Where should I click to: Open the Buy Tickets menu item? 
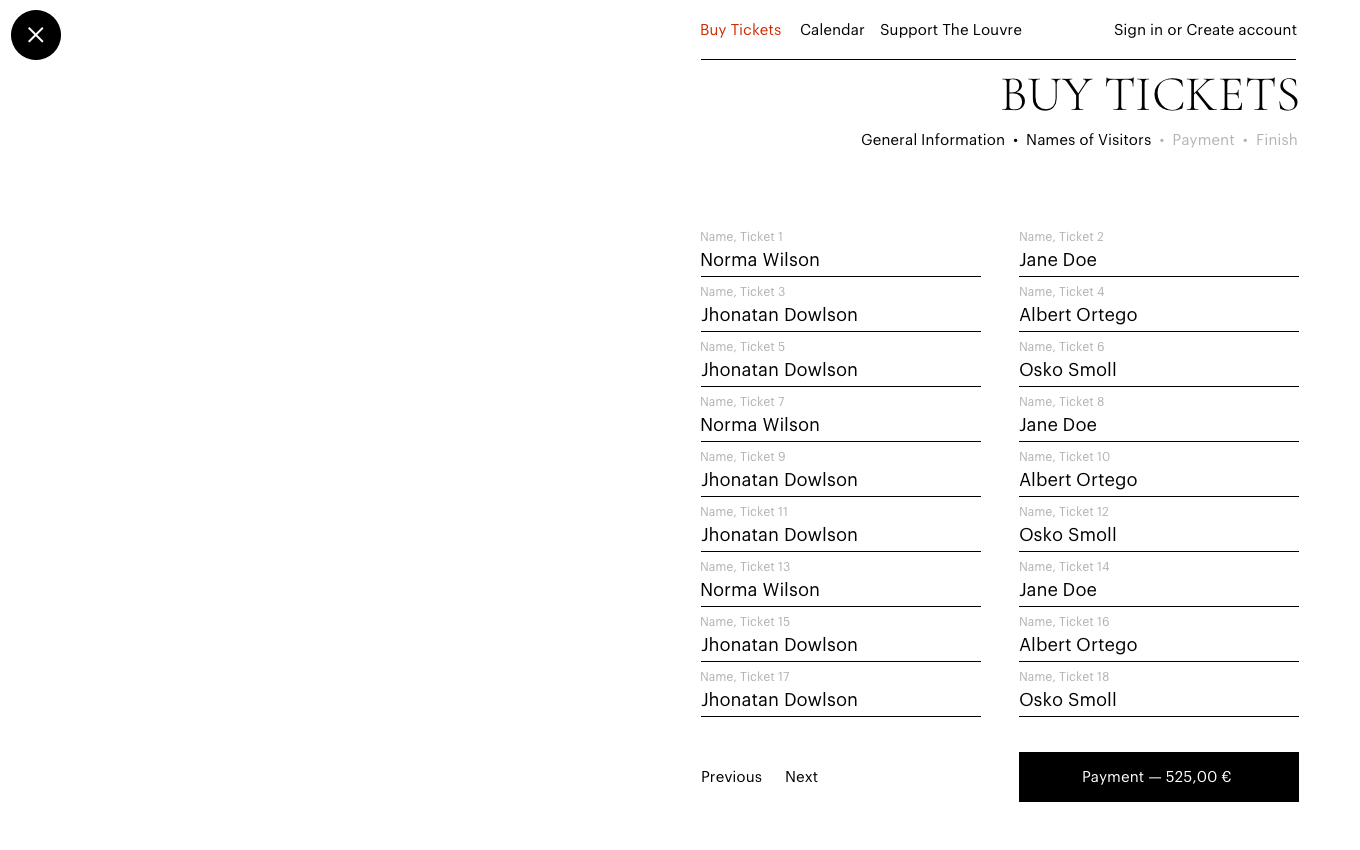click(x=740, y=30)
